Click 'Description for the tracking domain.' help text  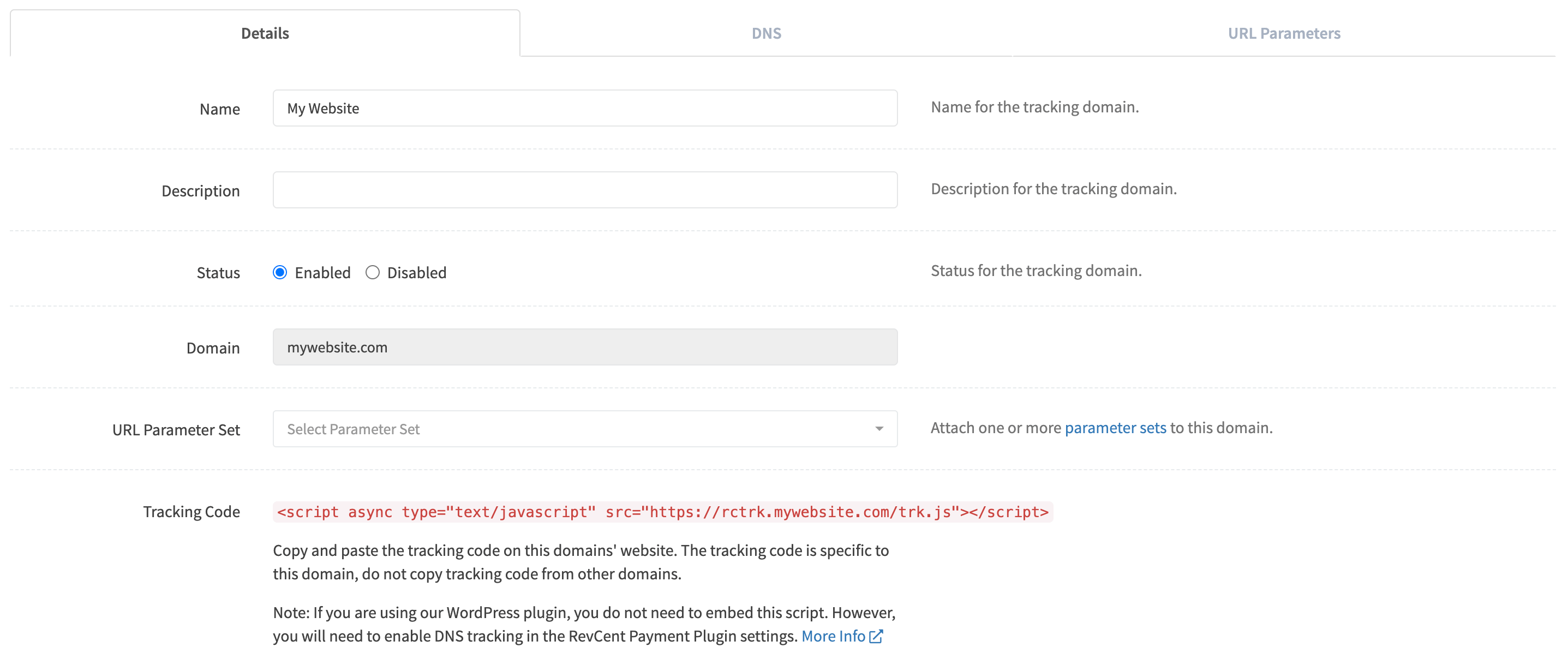click(1054, 188)
